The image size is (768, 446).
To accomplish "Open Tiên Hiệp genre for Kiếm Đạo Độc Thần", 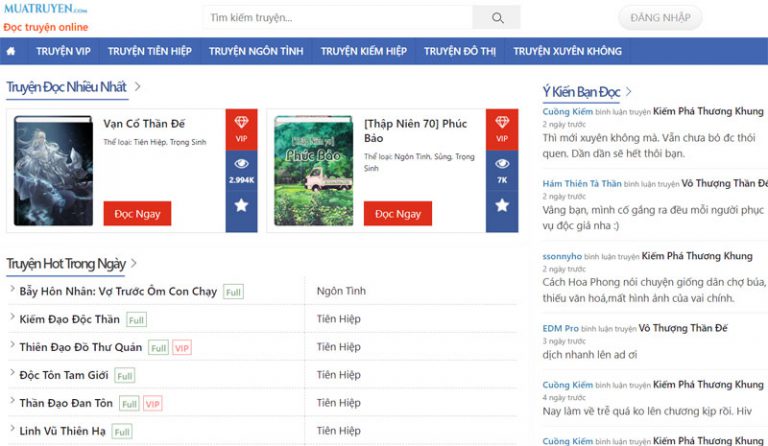I will coord(338,319).
